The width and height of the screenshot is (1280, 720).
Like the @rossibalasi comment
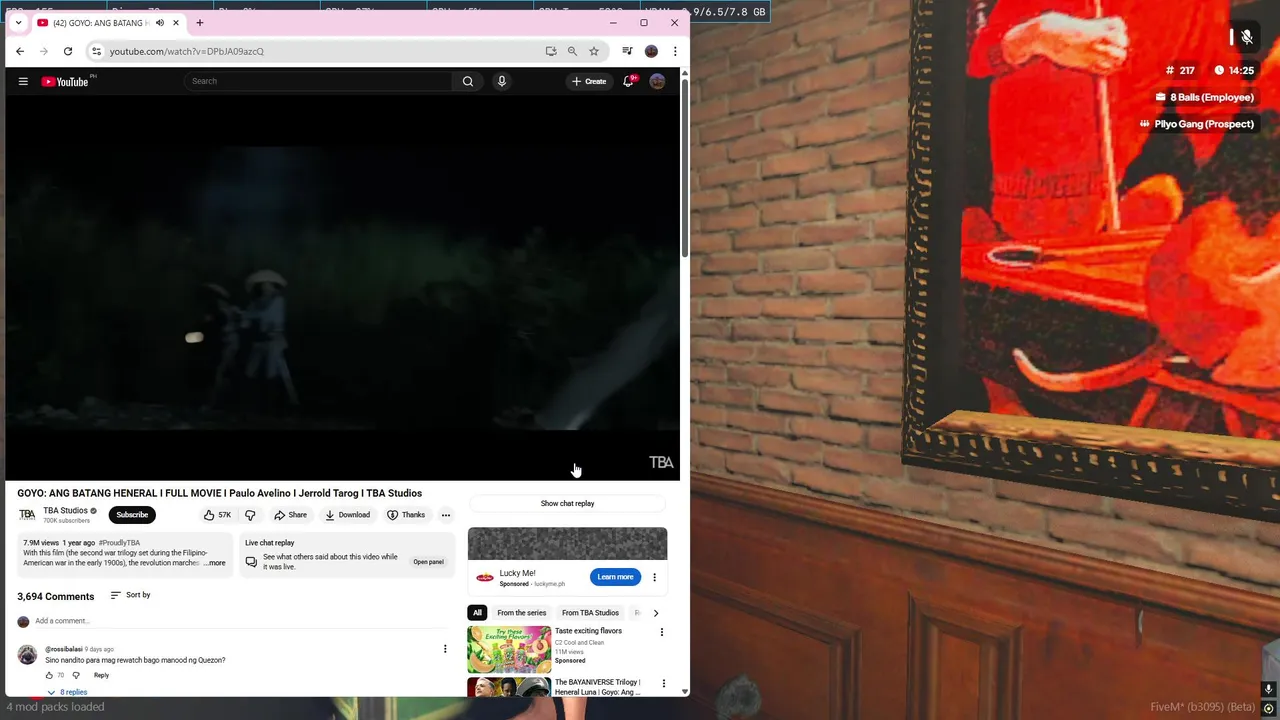pos(49,675)
